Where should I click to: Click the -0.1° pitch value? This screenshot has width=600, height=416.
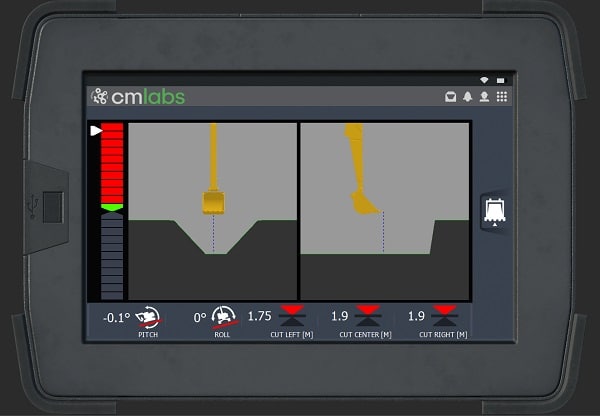click(x=116, y=318)
